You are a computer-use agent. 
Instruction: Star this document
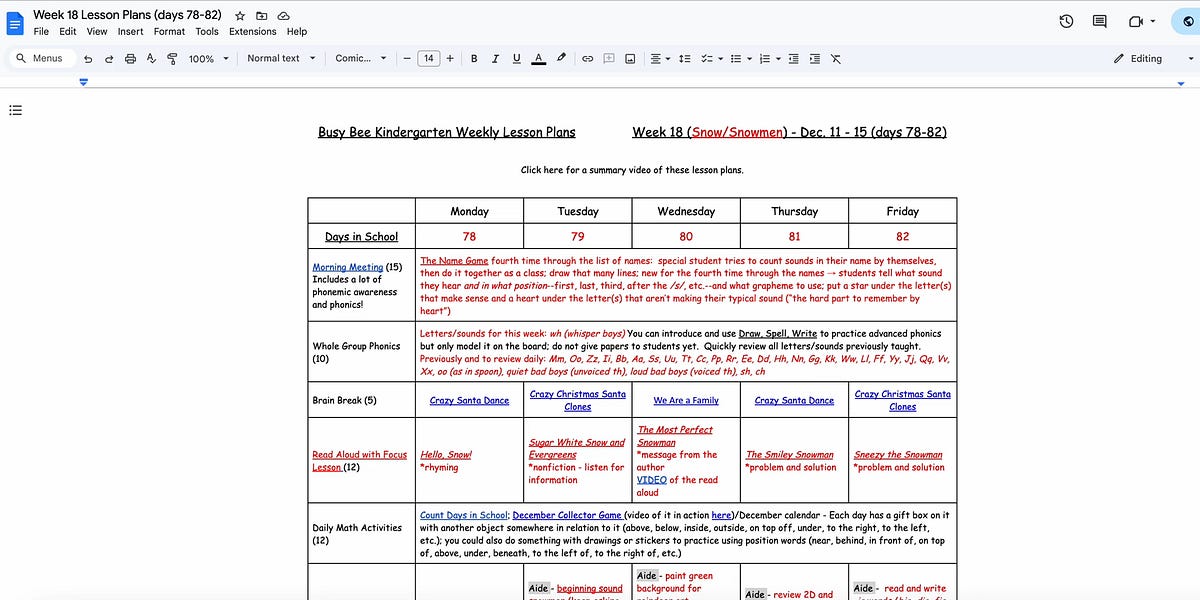point(238,16)
